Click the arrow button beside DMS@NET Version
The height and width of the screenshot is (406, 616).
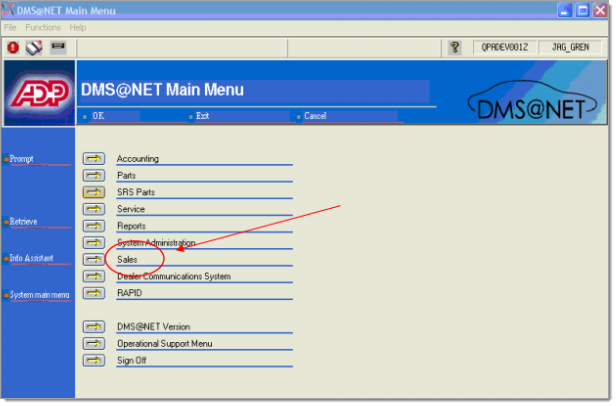tap(94, 327)
